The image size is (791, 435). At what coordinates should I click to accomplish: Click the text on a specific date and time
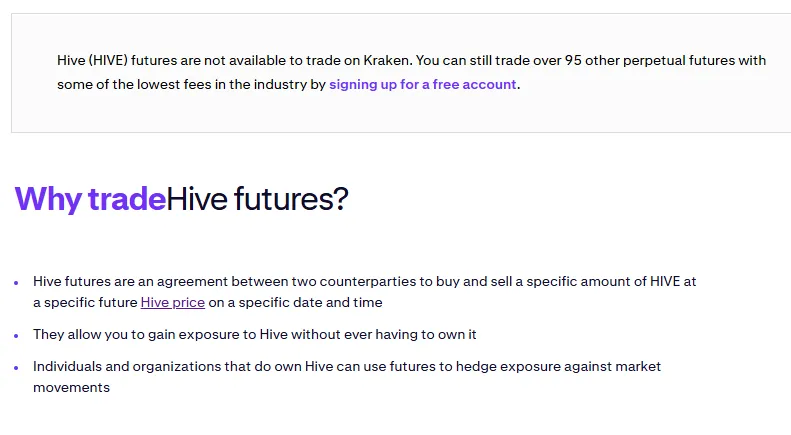[296, 302]
